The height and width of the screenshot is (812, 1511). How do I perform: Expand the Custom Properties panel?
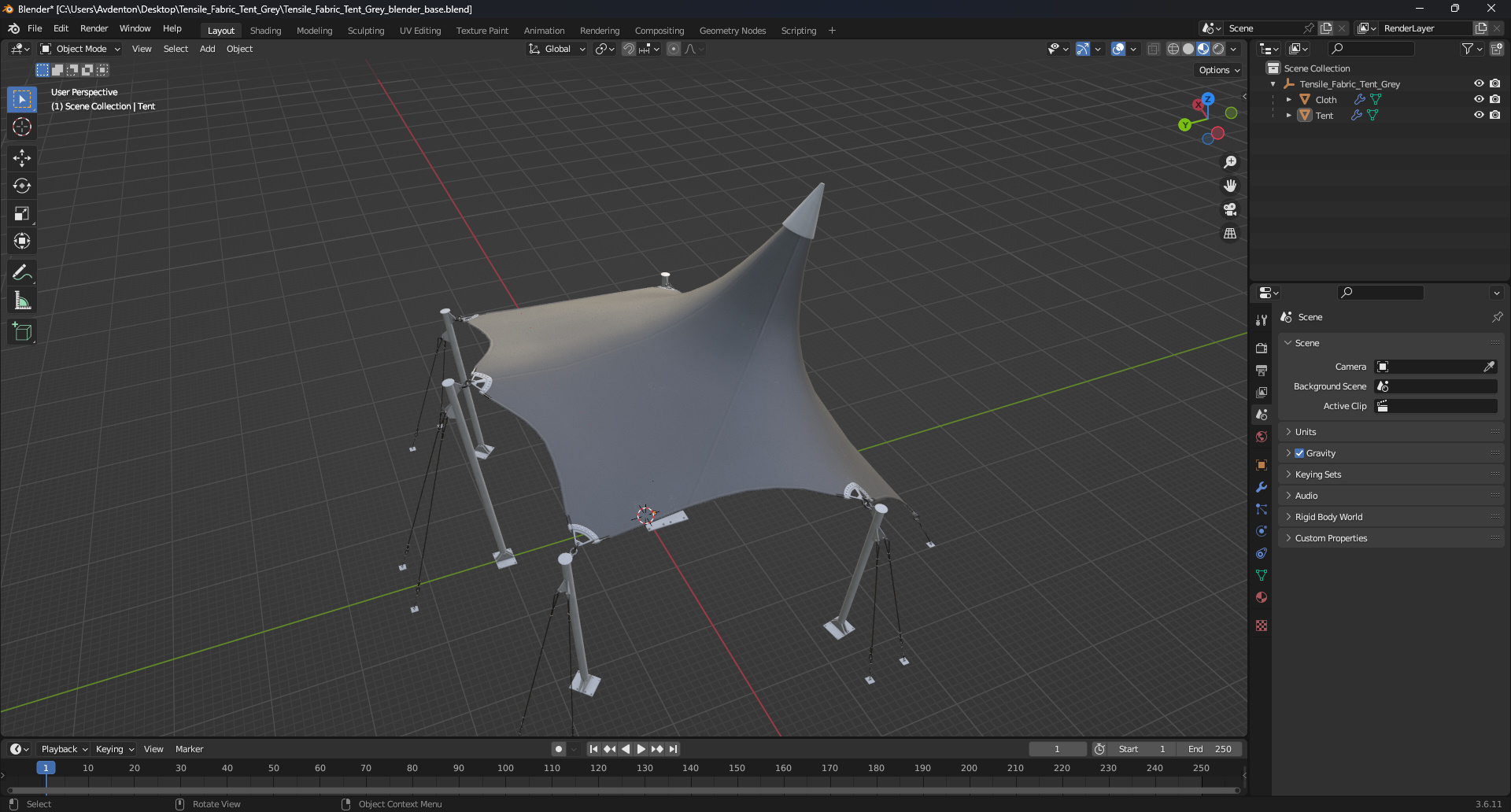[1391, 538]
